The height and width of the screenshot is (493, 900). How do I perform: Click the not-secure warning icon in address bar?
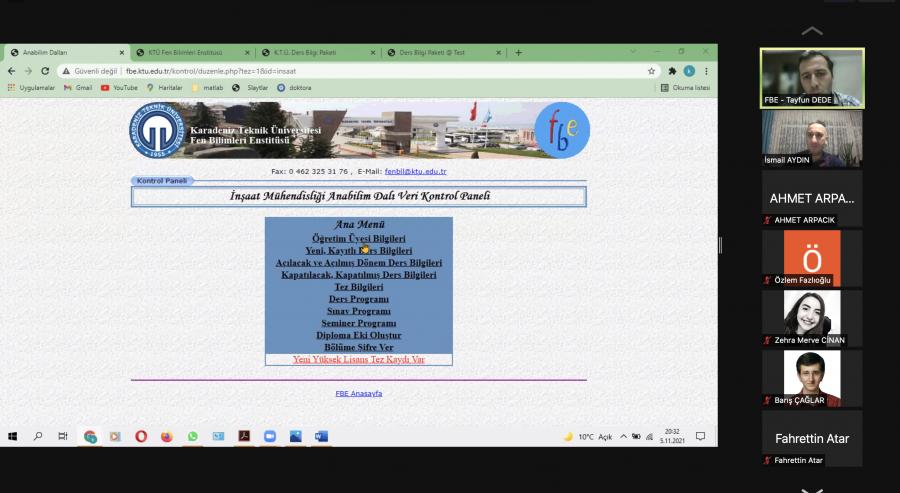click(x=66, y=71)
